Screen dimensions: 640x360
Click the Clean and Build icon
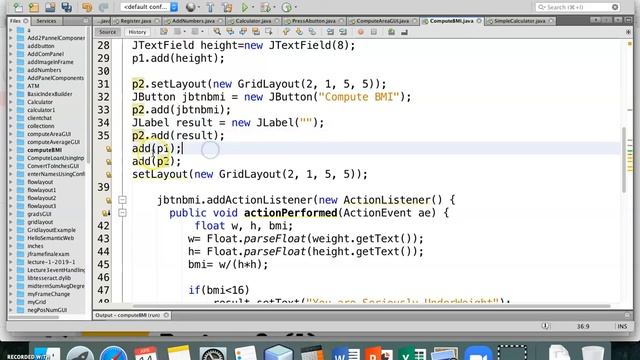[227, 7]
